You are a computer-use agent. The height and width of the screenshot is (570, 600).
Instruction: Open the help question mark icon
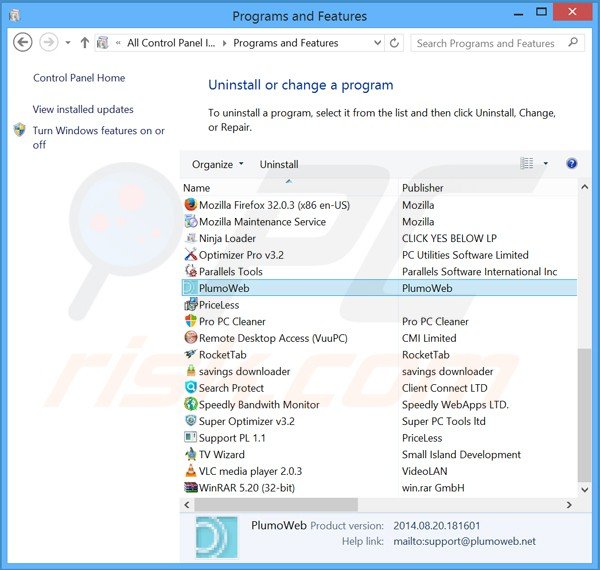point(571,164)
